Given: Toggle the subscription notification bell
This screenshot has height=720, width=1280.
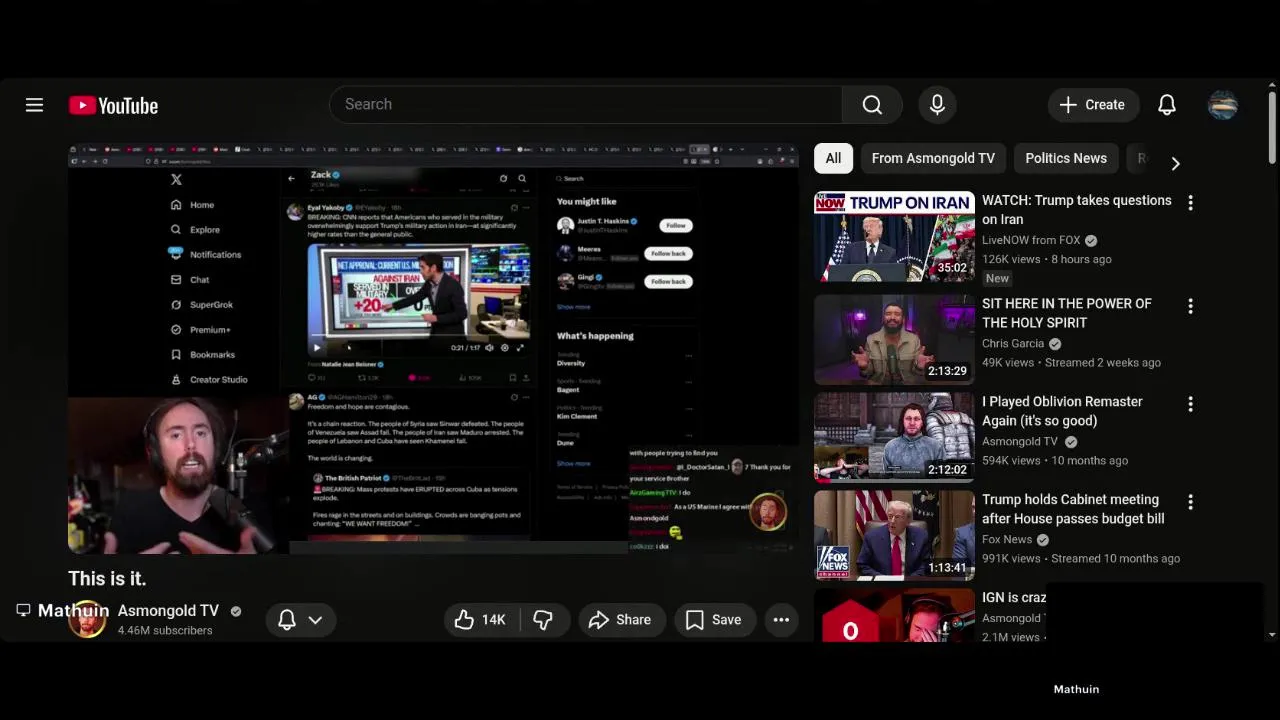Looking at the screenshot, I should click(x=287, y=620).
